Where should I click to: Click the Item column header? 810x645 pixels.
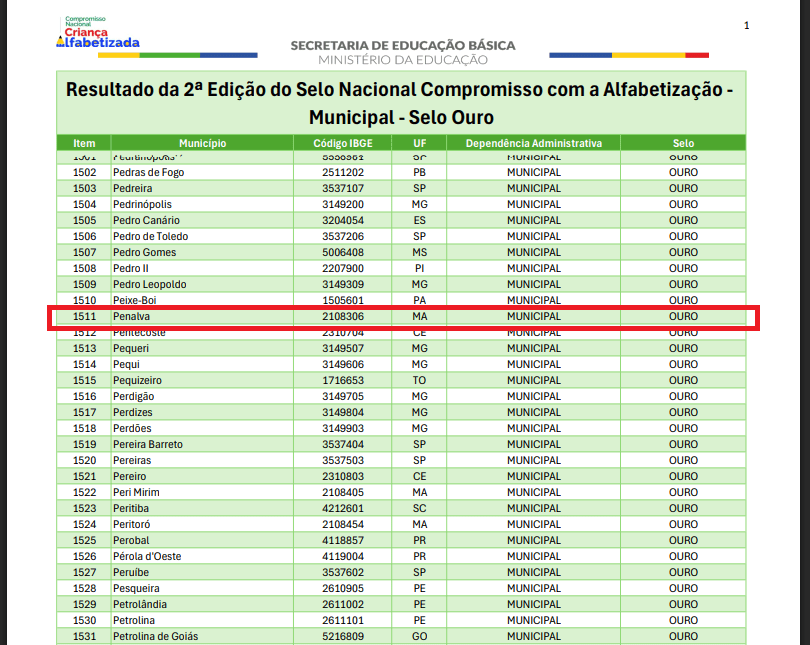coord(85,143)
